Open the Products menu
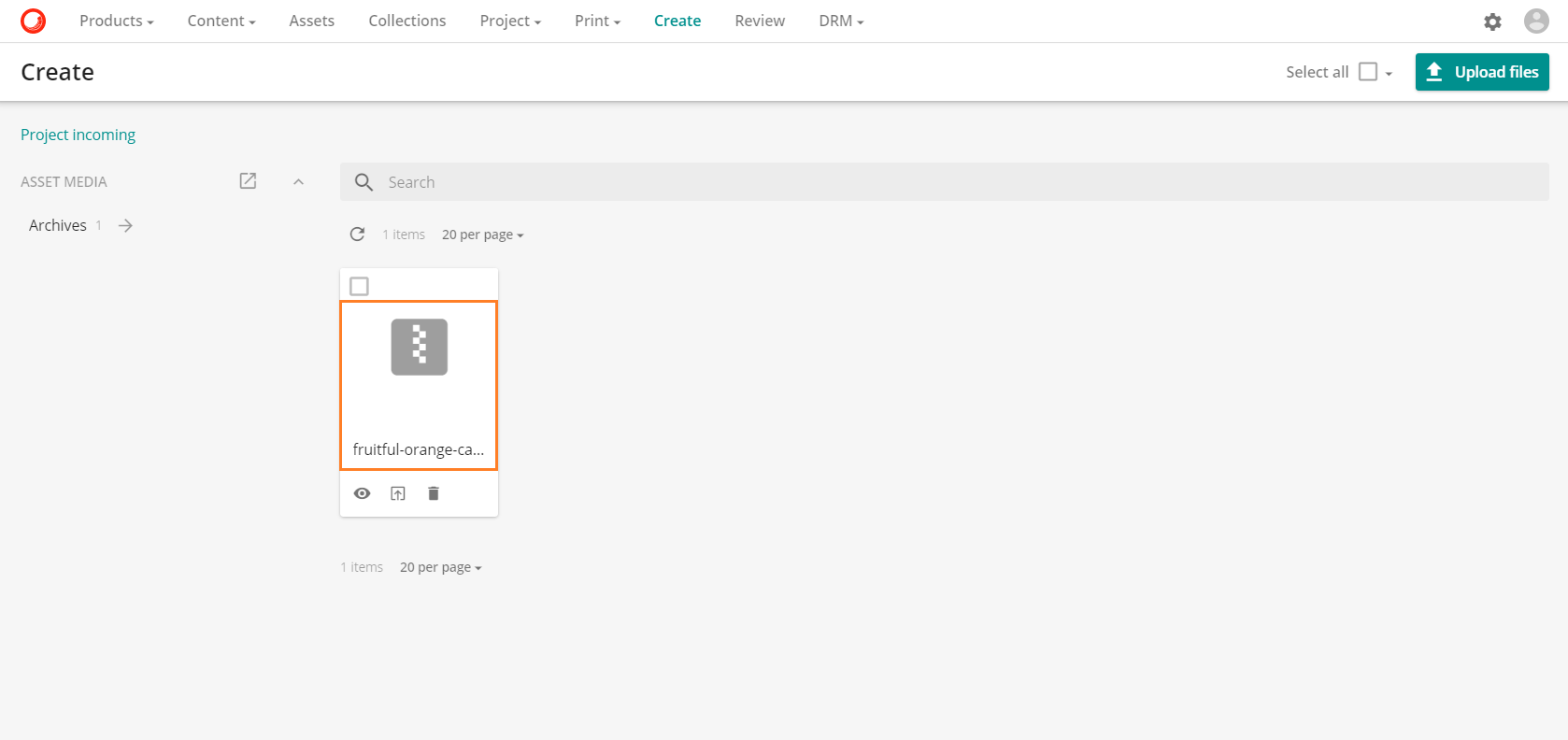This screenshot has width=1568, height=740. click(116, 21)
